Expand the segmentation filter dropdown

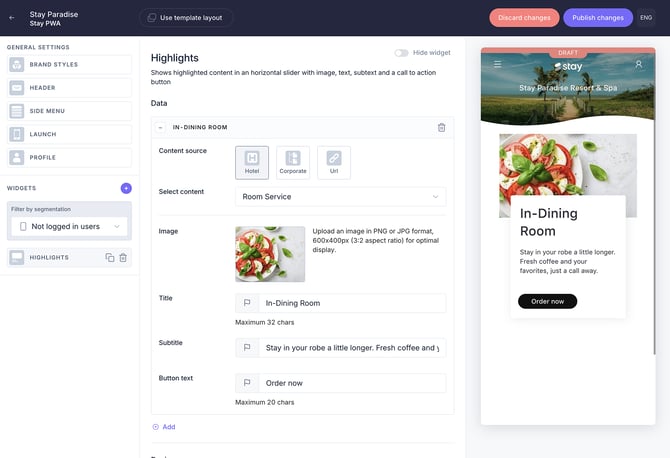click(69, 226)
